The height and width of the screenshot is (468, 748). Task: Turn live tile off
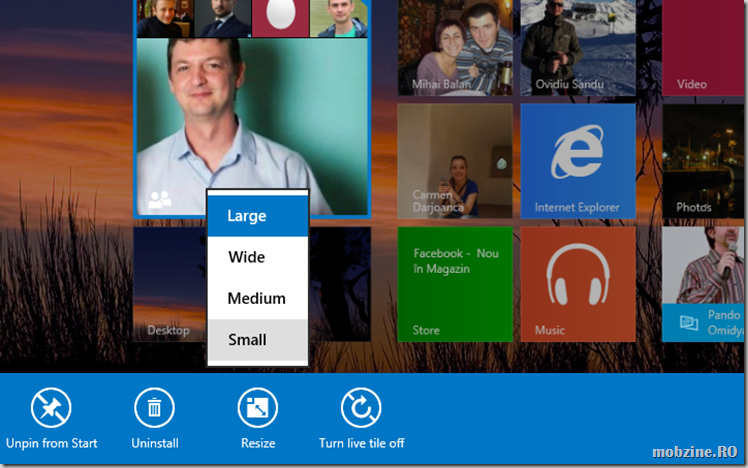point(361,408)
